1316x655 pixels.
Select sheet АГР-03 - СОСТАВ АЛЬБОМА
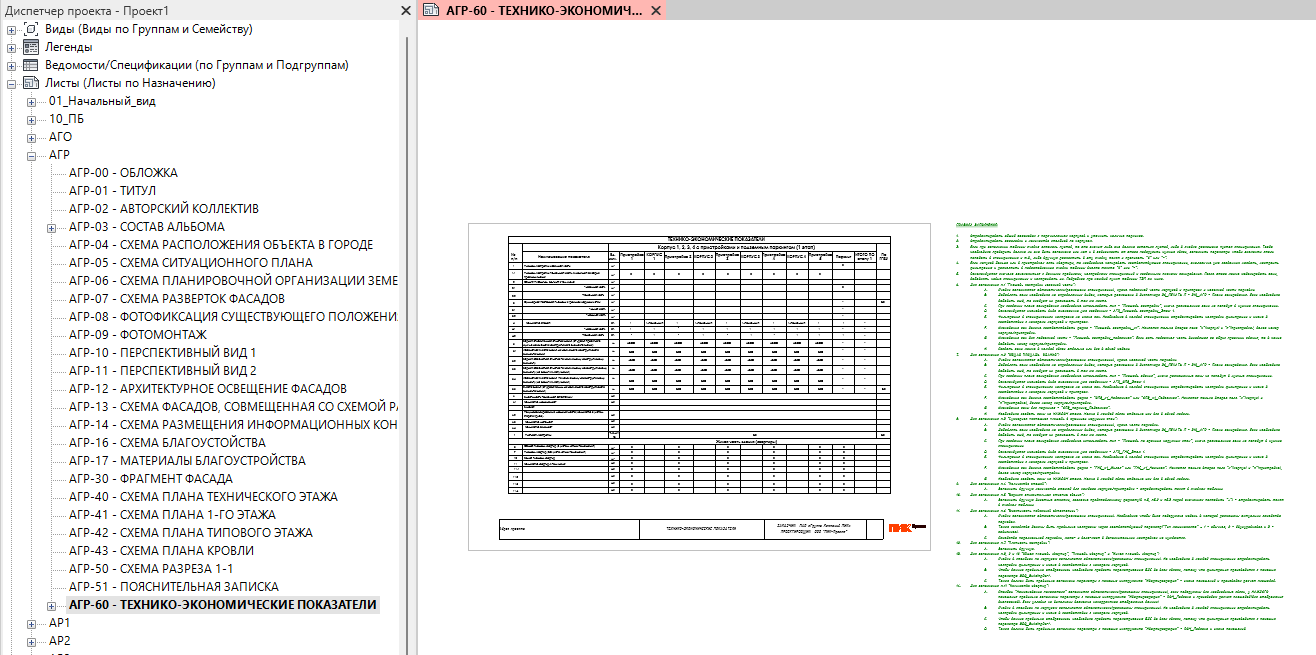(147, 227)
